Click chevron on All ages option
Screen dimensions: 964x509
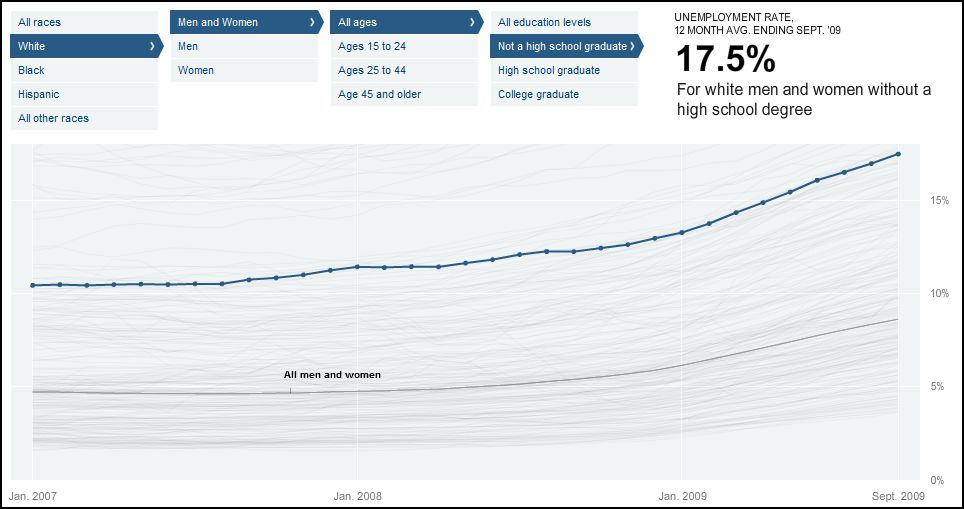point(471,22)
